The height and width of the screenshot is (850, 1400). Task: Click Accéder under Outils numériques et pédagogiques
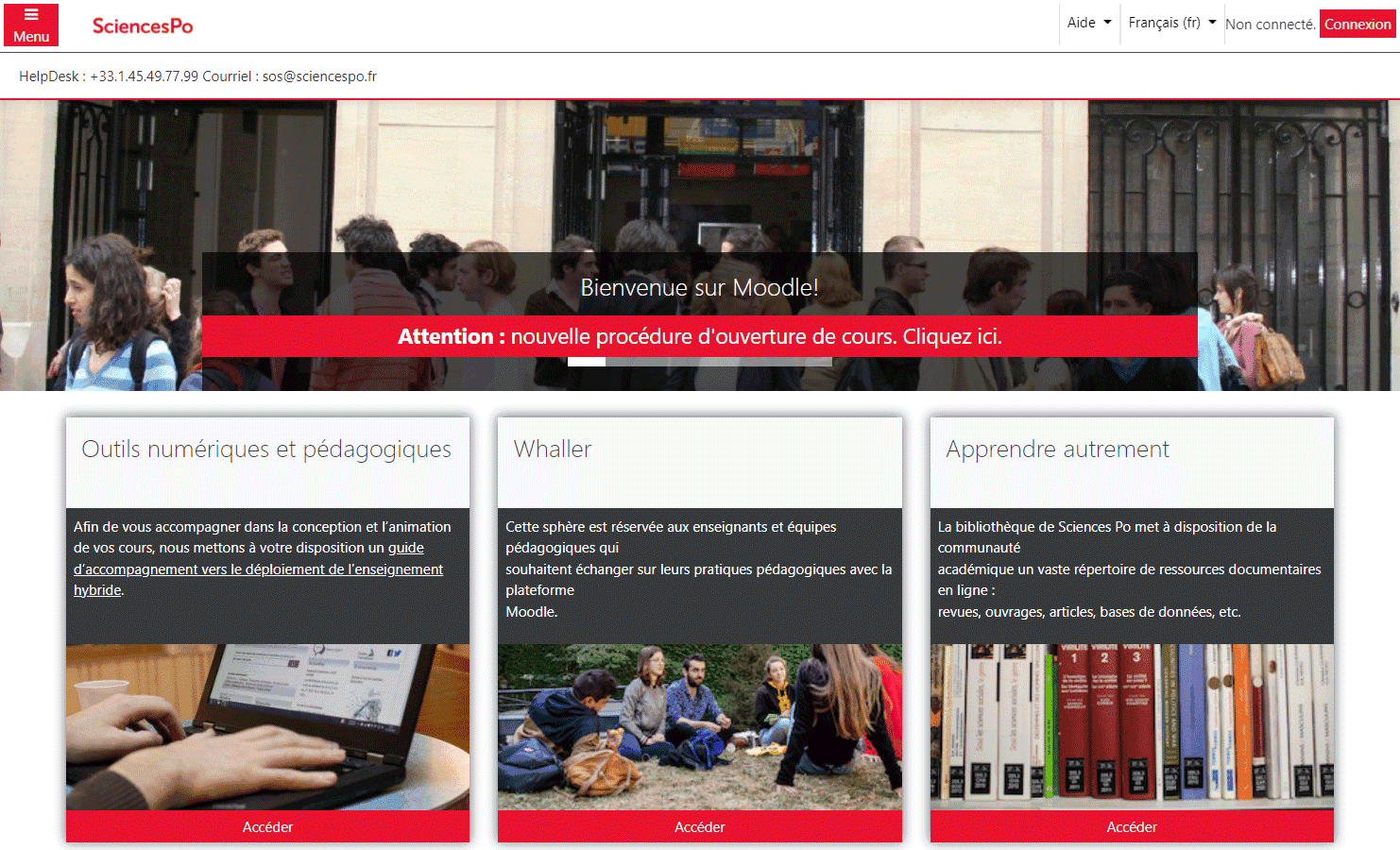pyautogui.click(x=267, y=826)
